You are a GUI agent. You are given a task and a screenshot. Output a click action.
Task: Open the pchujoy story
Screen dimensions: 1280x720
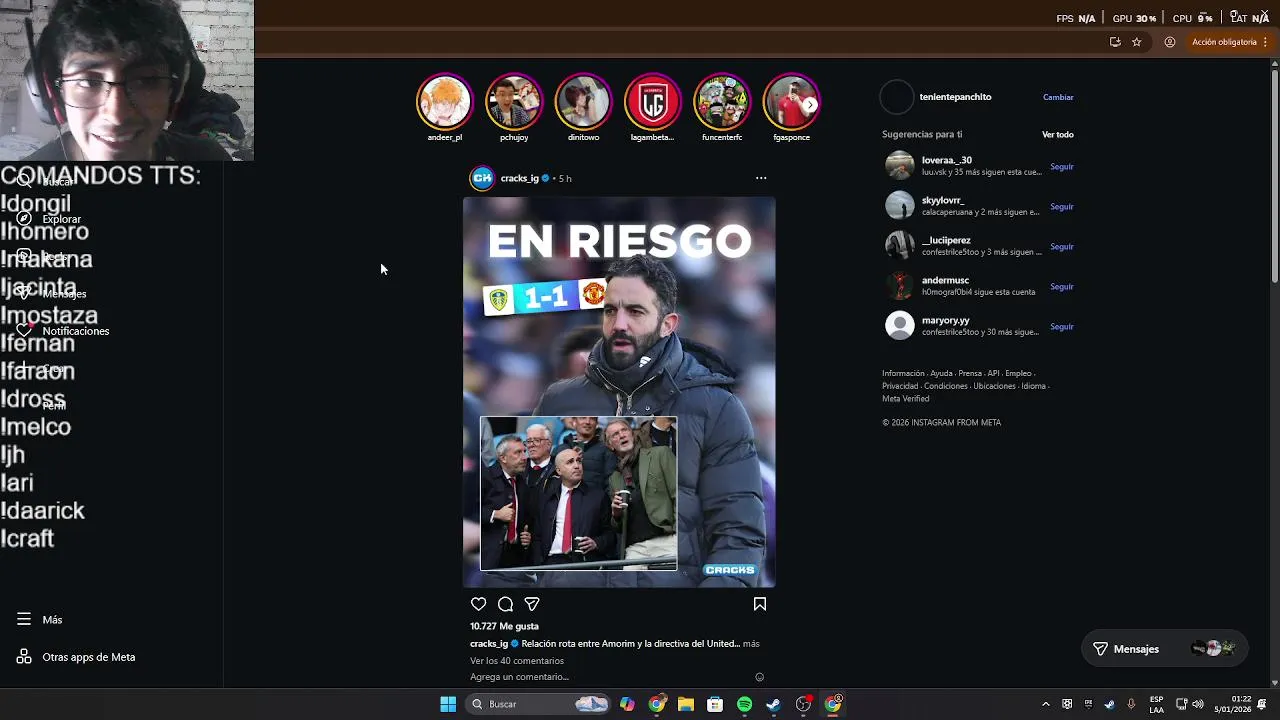514,102
